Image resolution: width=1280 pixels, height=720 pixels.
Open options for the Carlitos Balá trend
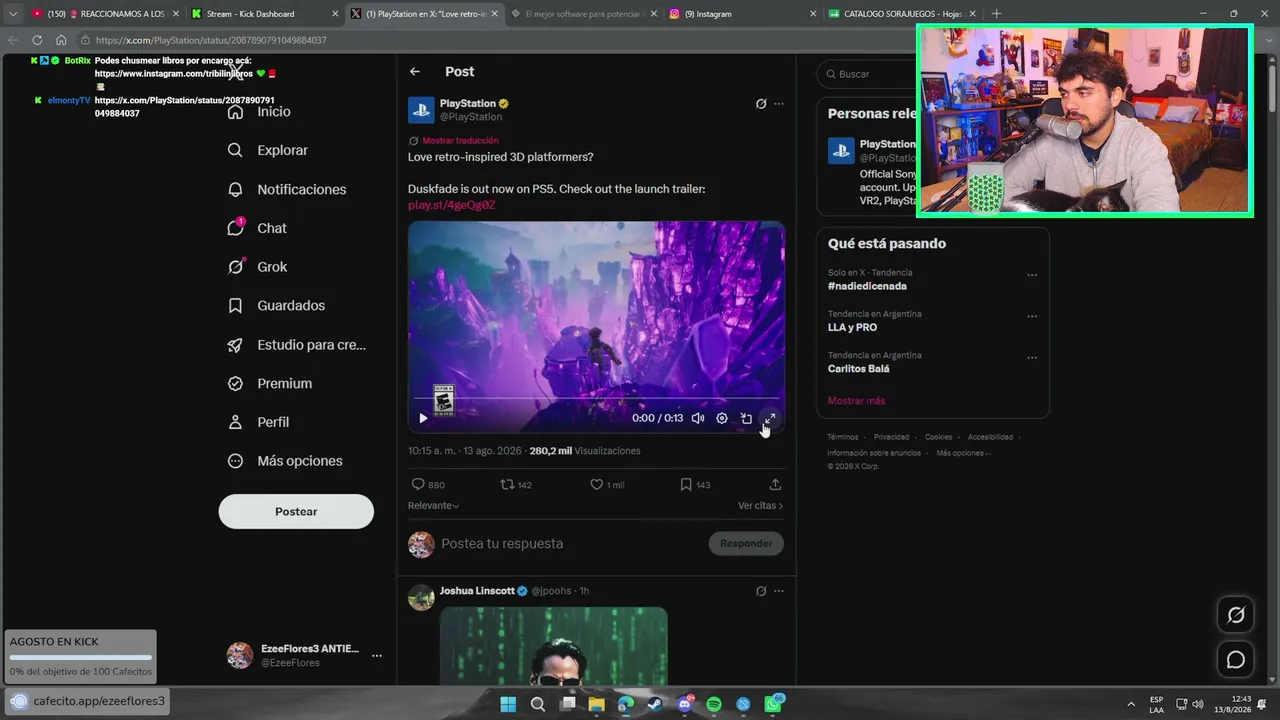[1032, 357]
